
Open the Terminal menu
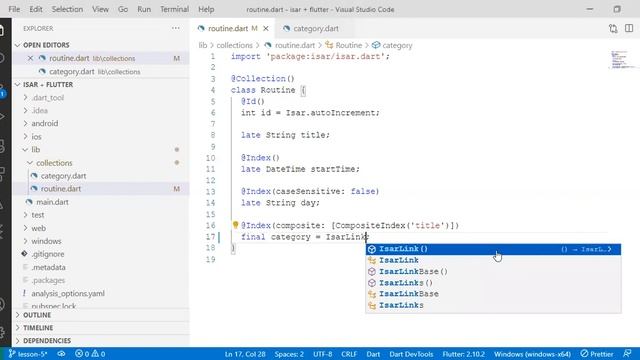[x=174, y=9]
